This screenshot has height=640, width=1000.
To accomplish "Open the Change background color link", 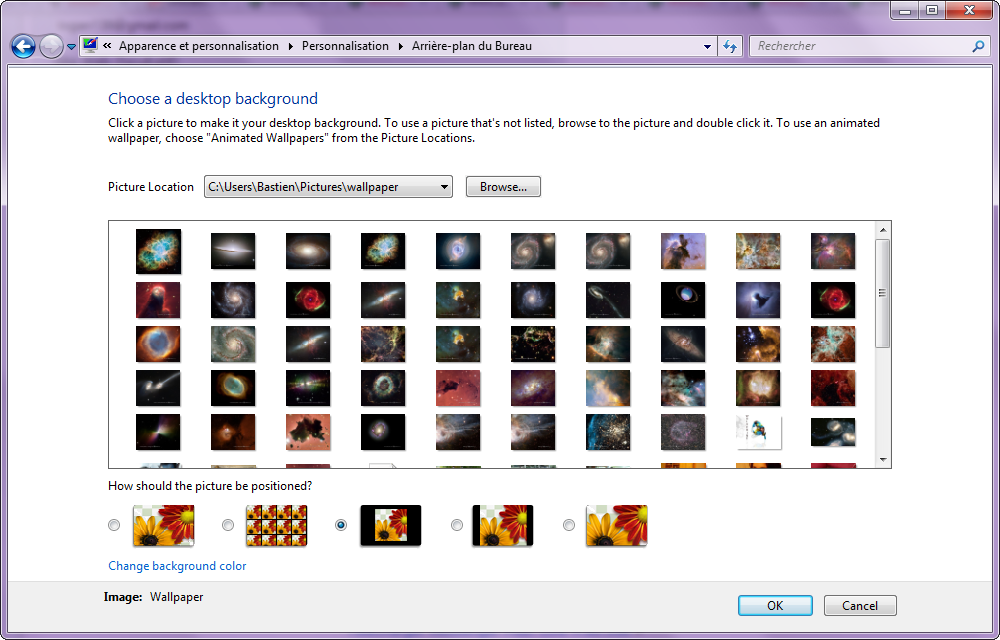I will pos(177,566).
